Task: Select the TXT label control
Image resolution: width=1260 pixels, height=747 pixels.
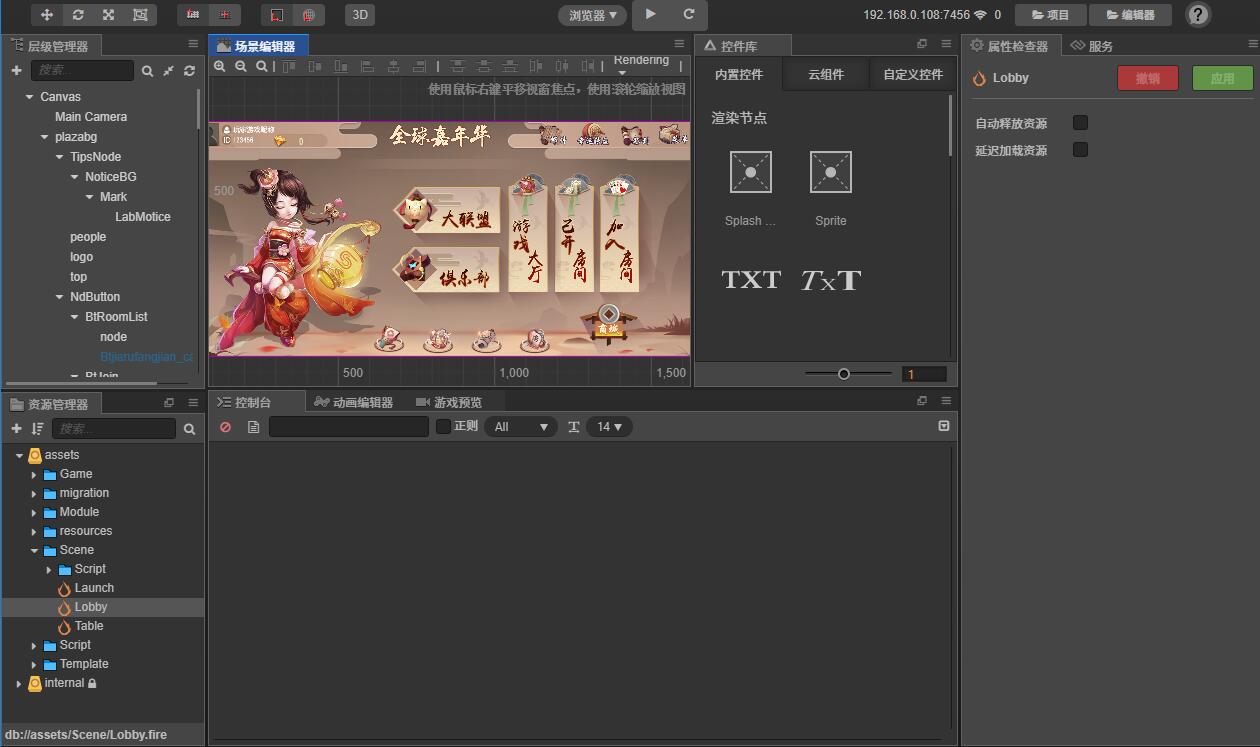Action: pos(750,280)
